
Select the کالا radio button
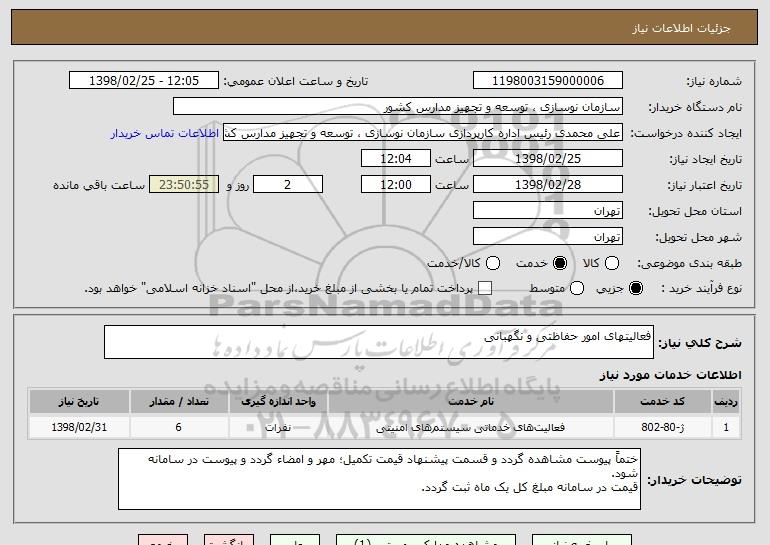pos(612,263)
